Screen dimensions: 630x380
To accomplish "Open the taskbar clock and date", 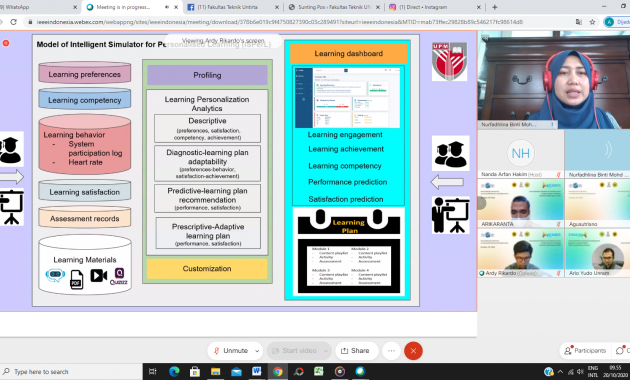I will 615,372.
